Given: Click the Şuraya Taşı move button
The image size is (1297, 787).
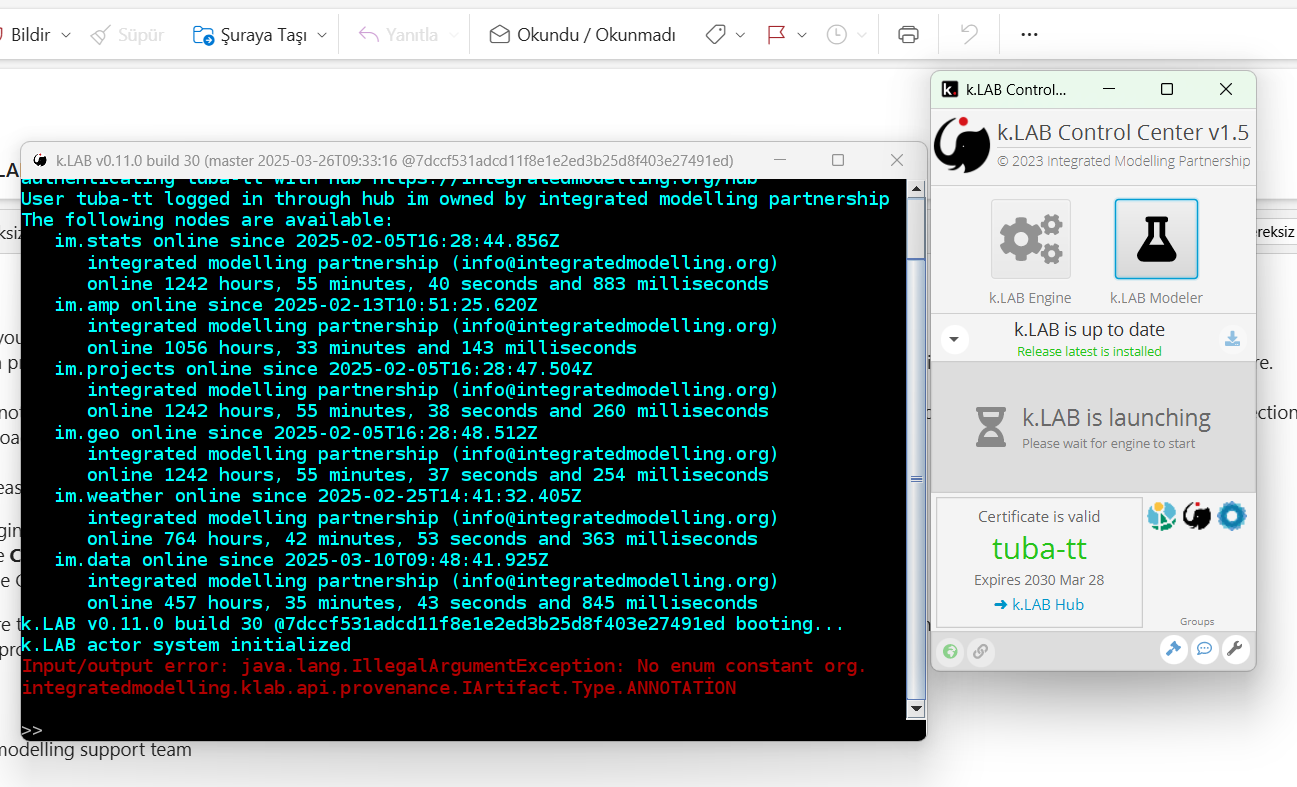Looking at the screenshot, I should 250,35.
